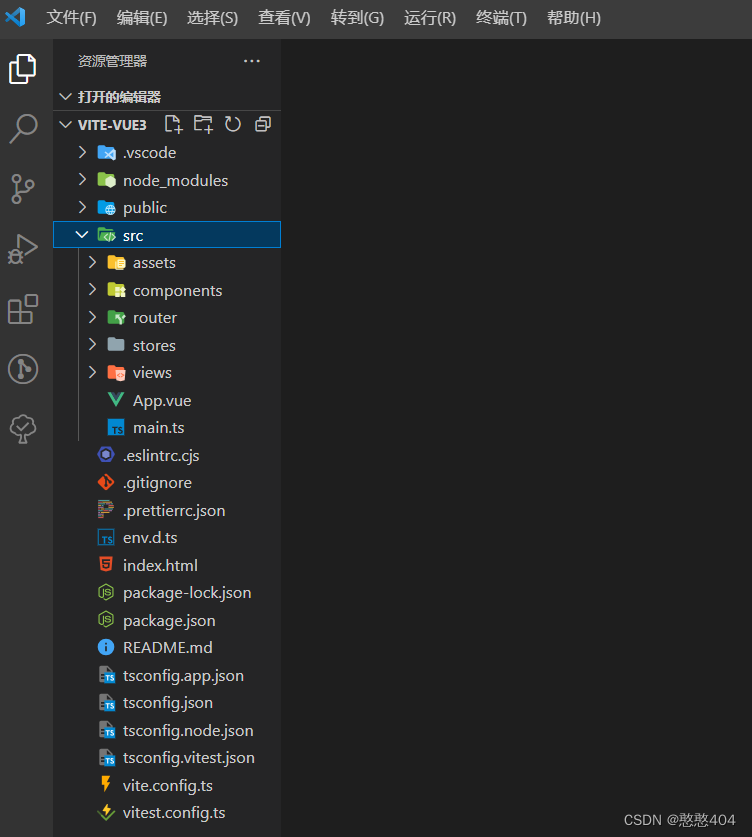The width and height of the screenshot is (752, 837).
Task: Click the New Folder icon in Explorer
Action: (202, 123)
